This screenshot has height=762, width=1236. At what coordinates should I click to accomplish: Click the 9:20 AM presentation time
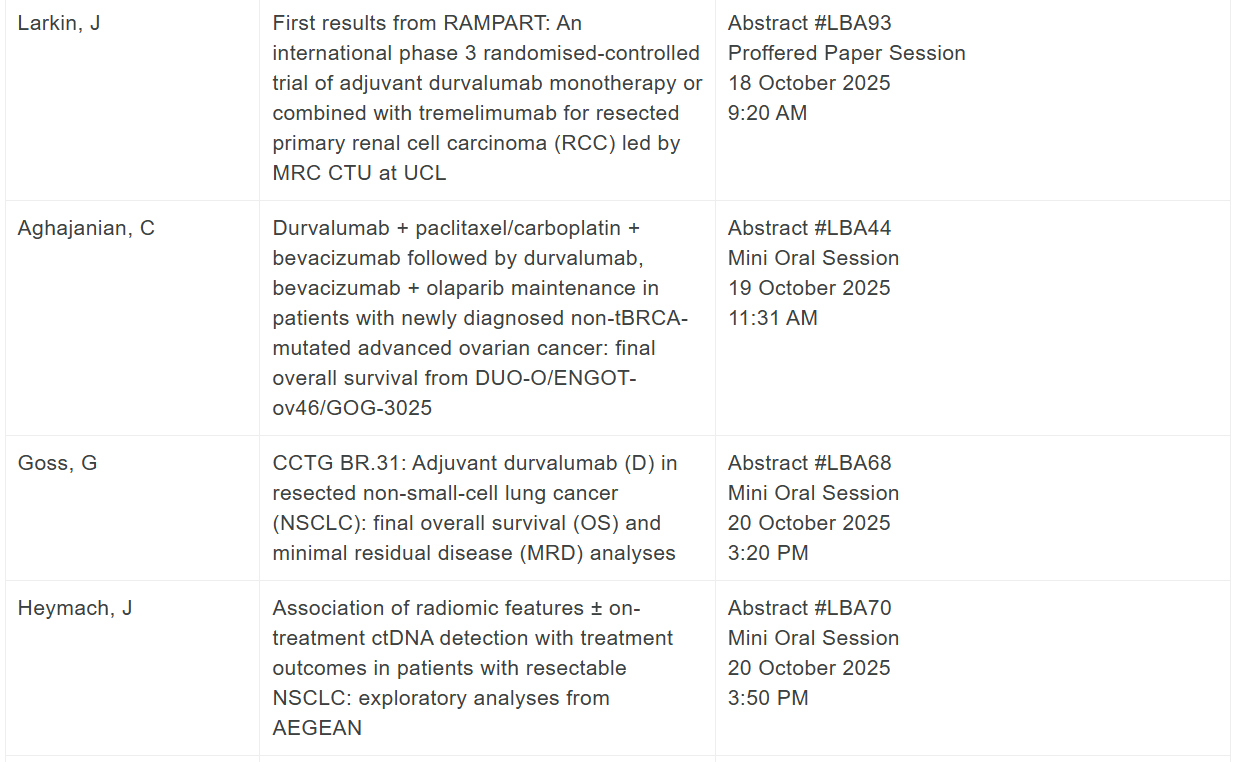(x=767, y=113)
